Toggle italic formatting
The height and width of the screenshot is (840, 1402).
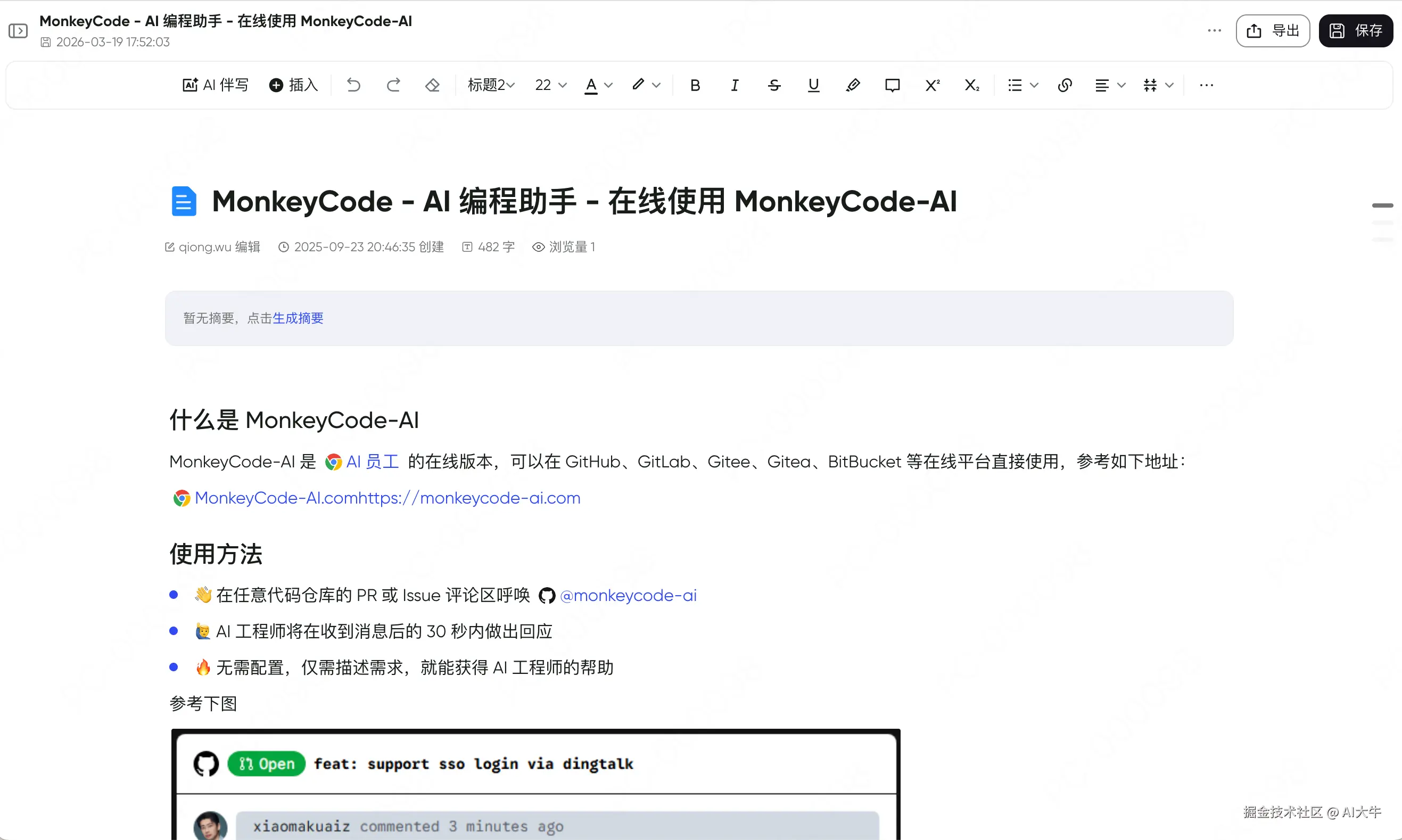734,85
